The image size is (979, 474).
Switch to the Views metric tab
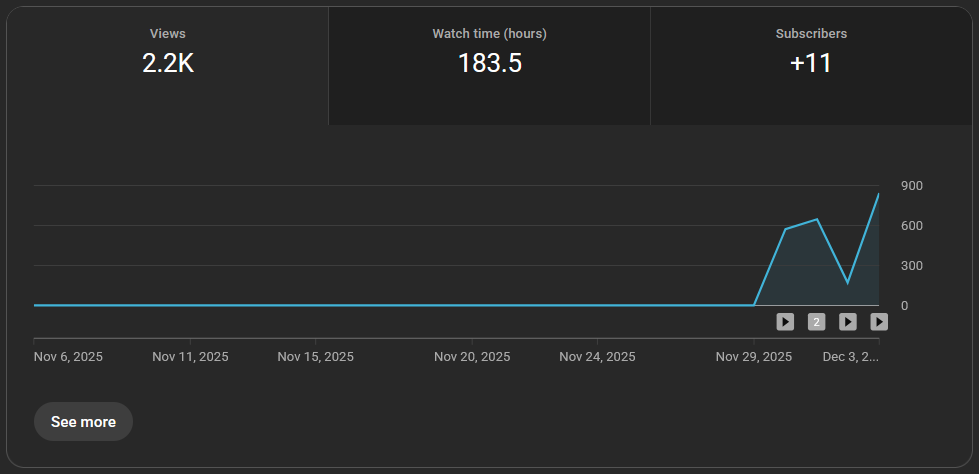point(167,66)
